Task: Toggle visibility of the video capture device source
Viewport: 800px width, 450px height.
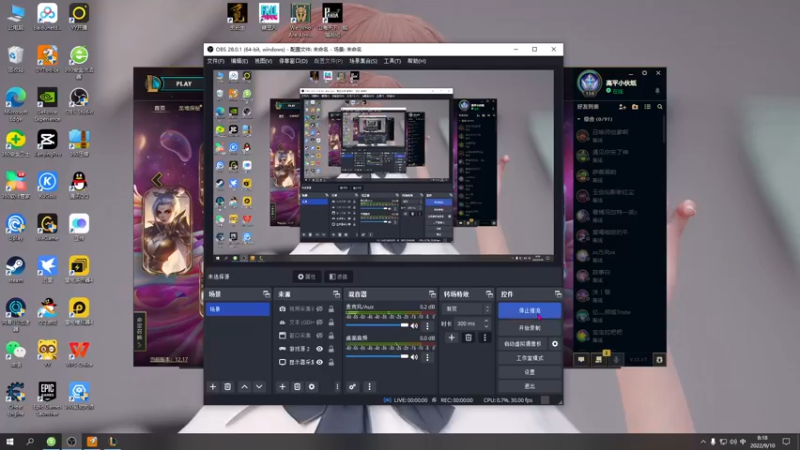Action: click(x=319, y=309)
